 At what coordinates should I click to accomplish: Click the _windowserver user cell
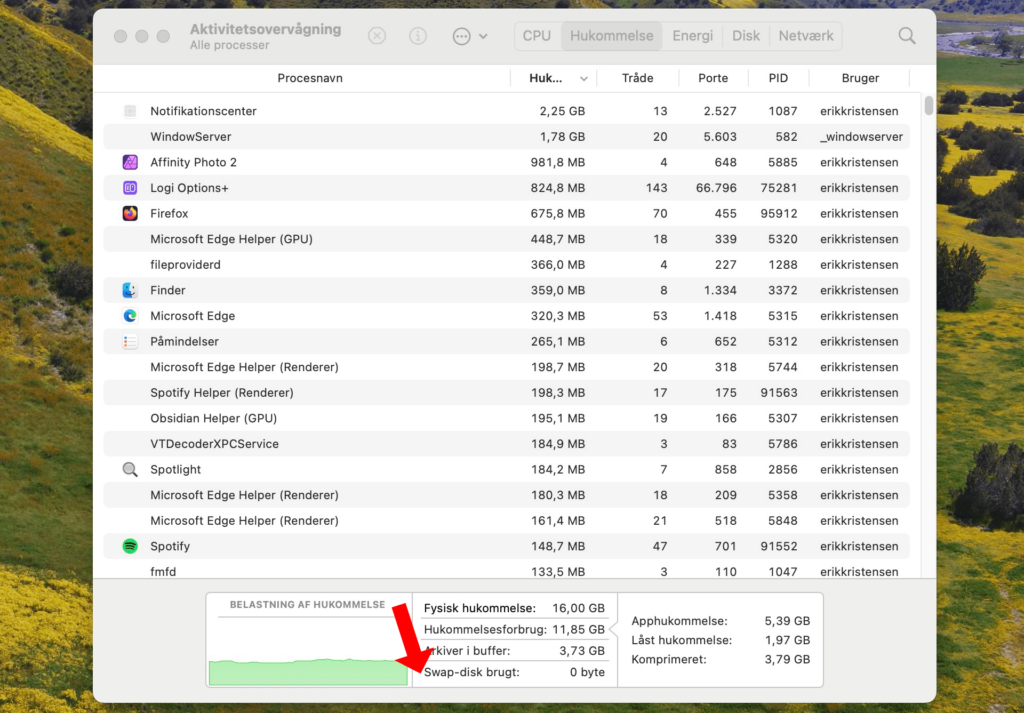coord(861,136)
